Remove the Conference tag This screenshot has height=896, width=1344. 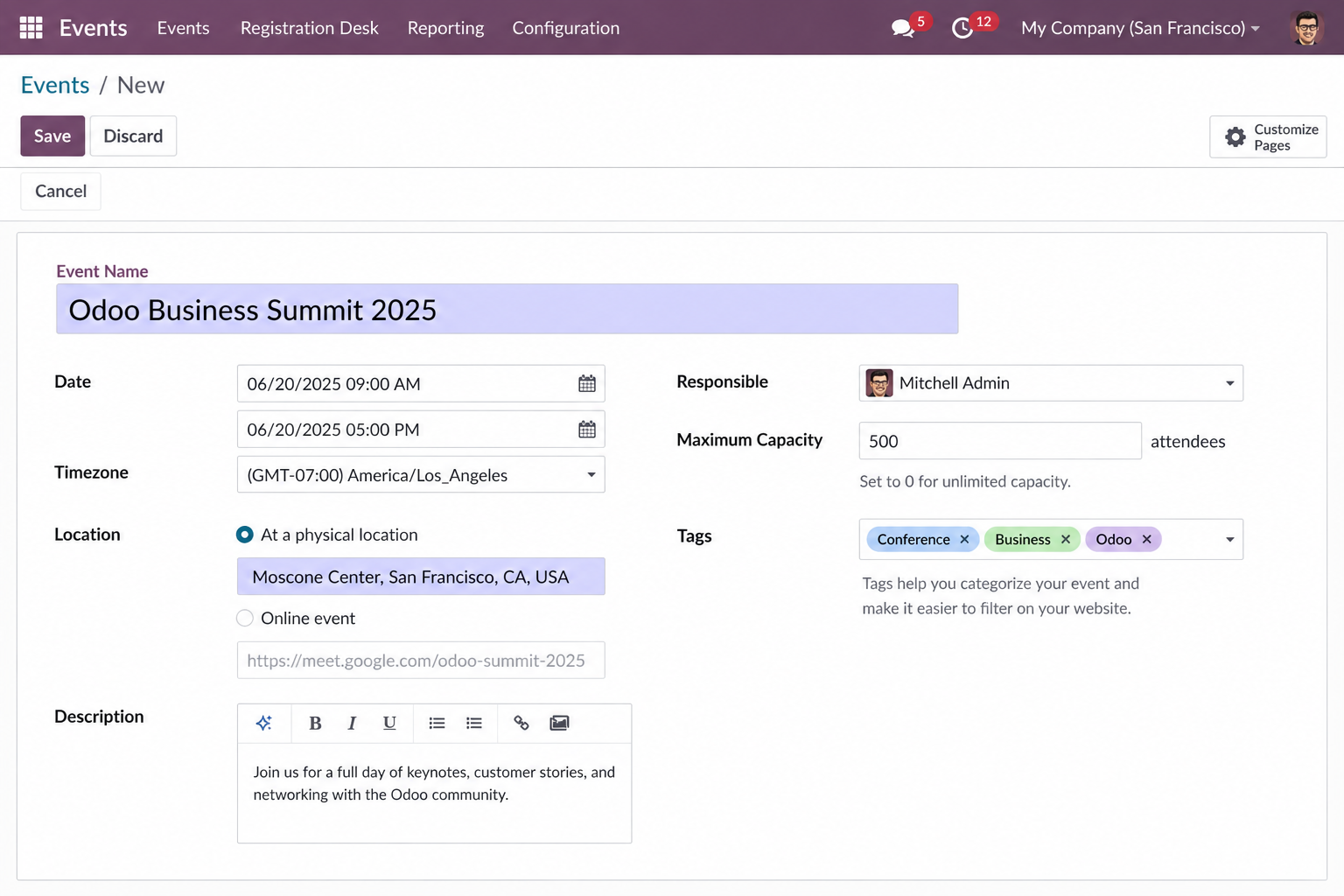pyautogui.click(x=964, y=539)
